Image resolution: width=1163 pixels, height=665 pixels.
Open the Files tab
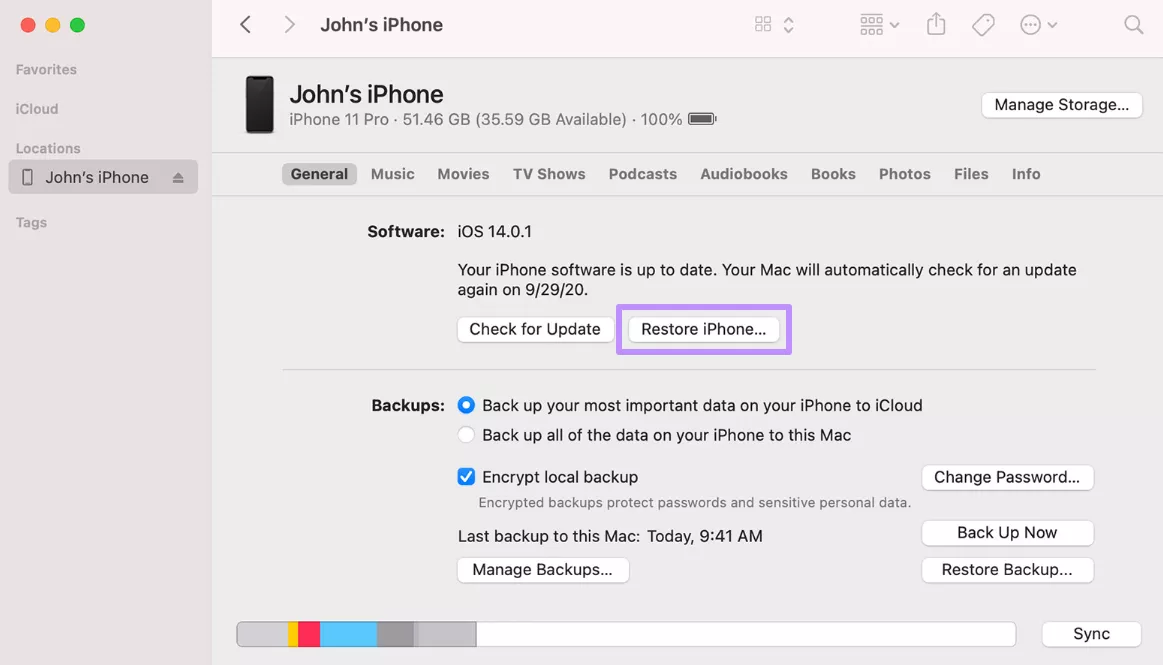[971, 174]
